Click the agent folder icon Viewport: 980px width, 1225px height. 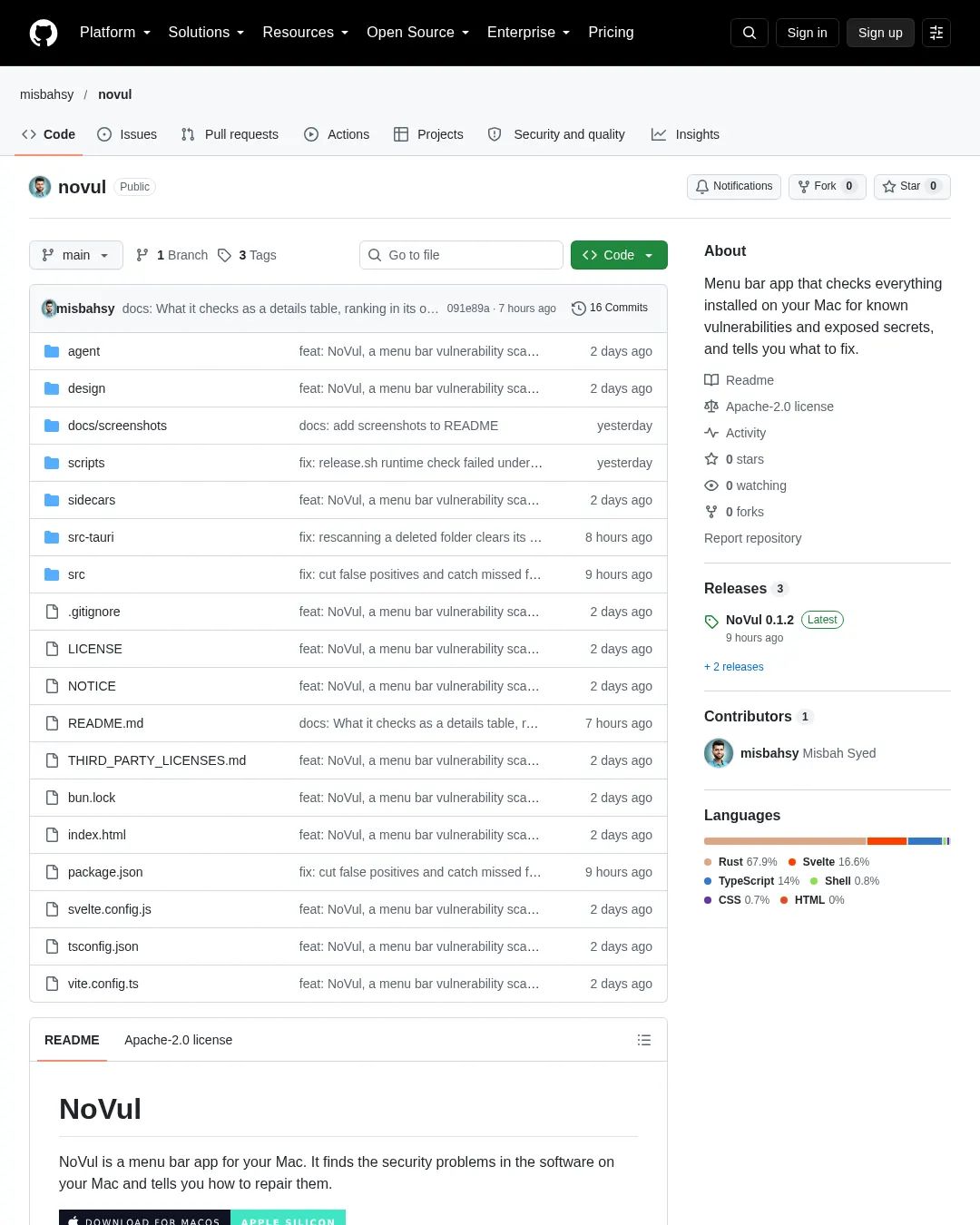tap(52, 351)
